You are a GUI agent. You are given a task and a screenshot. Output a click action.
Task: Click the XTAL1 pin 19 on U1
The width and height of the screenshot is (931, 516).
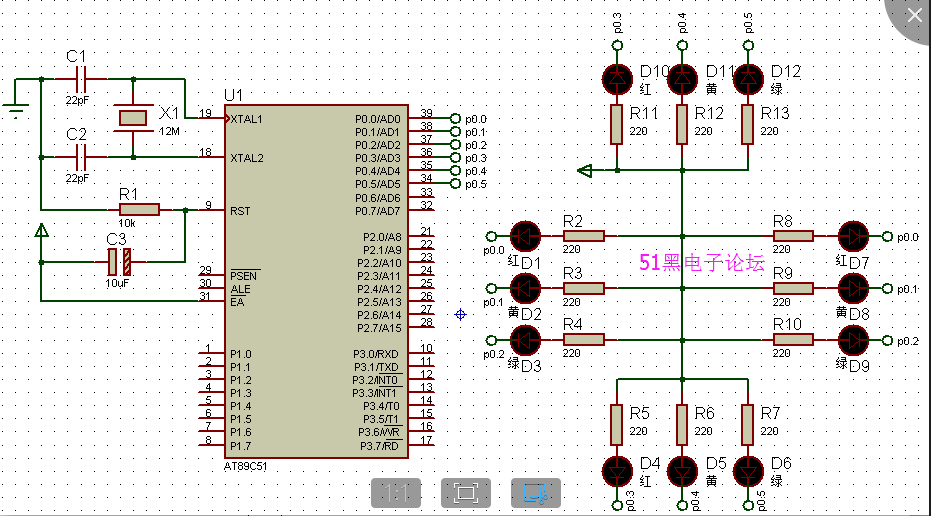tap(213, 118)
